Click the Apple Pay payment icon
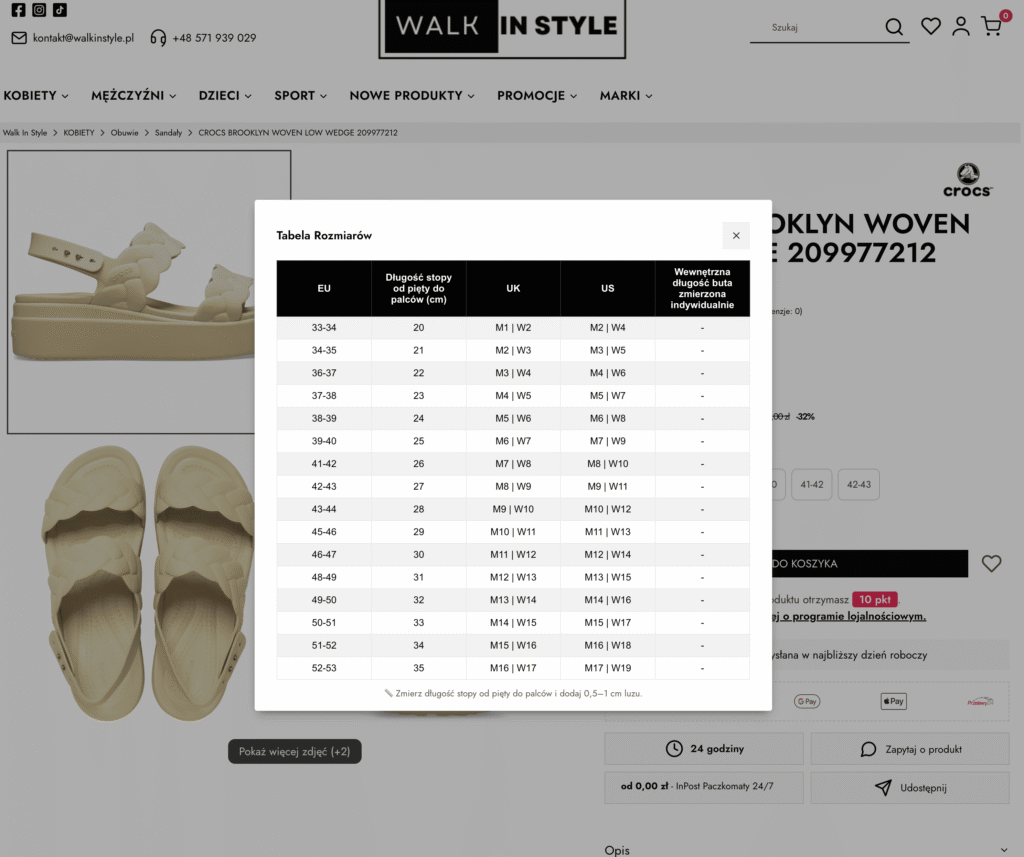This screenshot has height=857, width=1024. pyautogui.click(x=893, y=701)
